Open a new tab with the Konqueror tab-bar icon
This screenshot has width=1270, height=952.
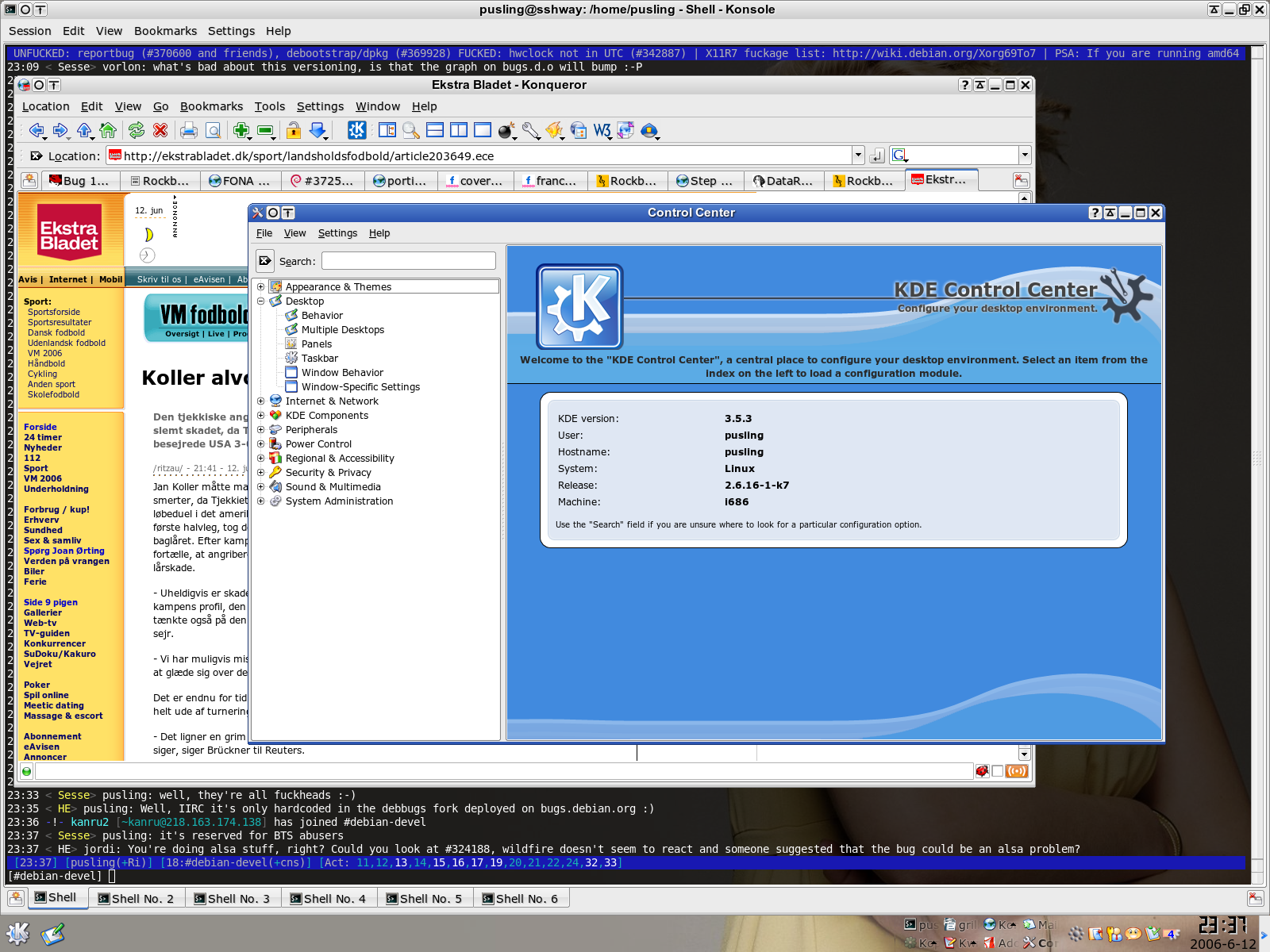pos(29,180)
